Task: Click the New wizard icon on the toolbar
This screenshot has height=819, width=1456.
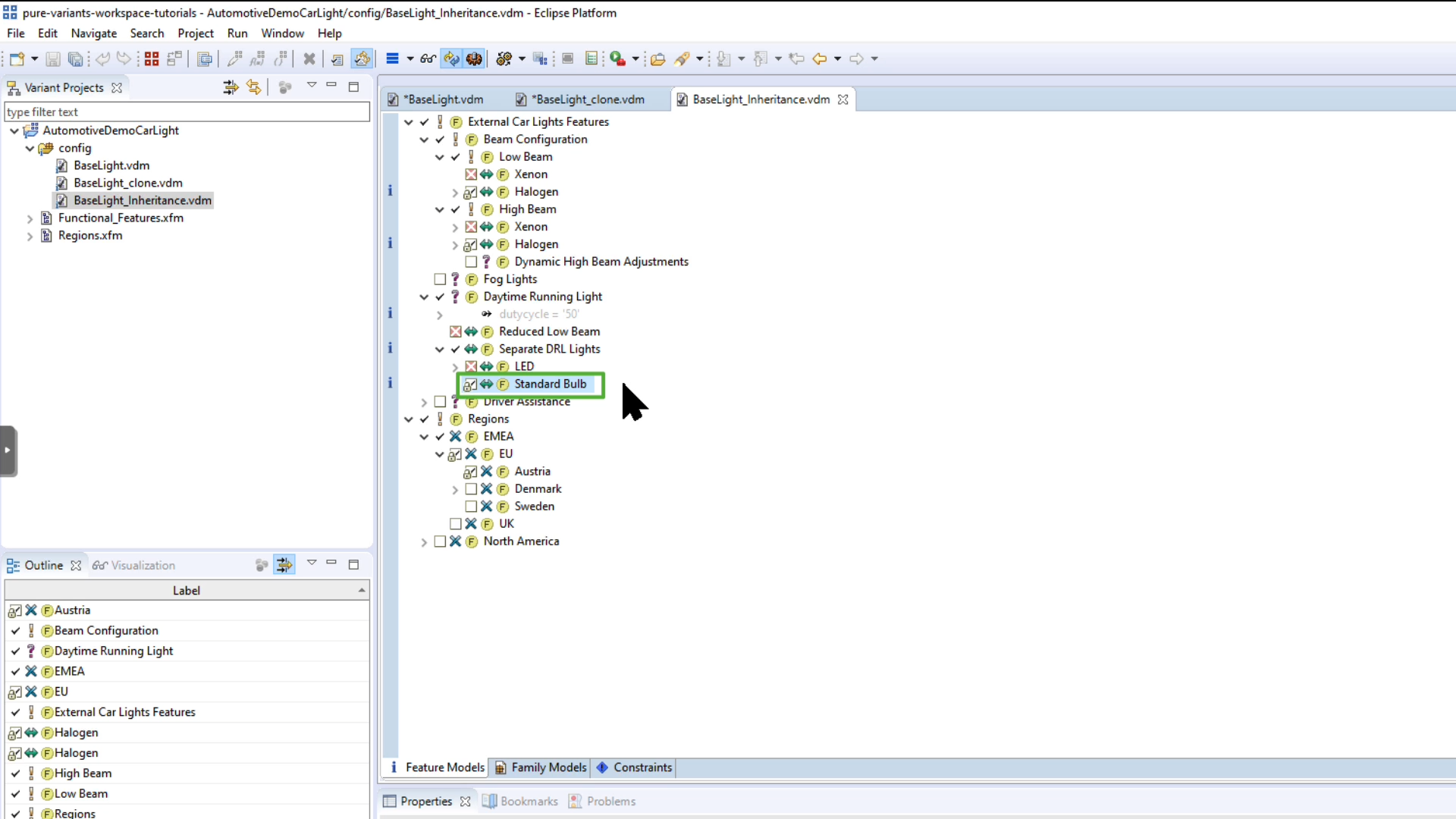Action: coord(17,59)
